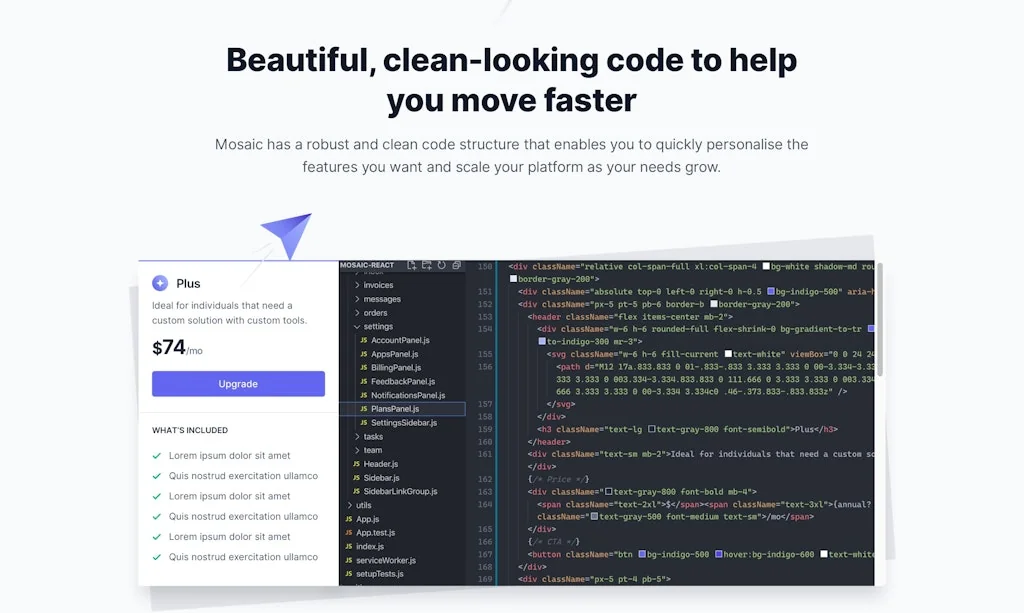Click the Upgrade button

click(x=238, y=384)
